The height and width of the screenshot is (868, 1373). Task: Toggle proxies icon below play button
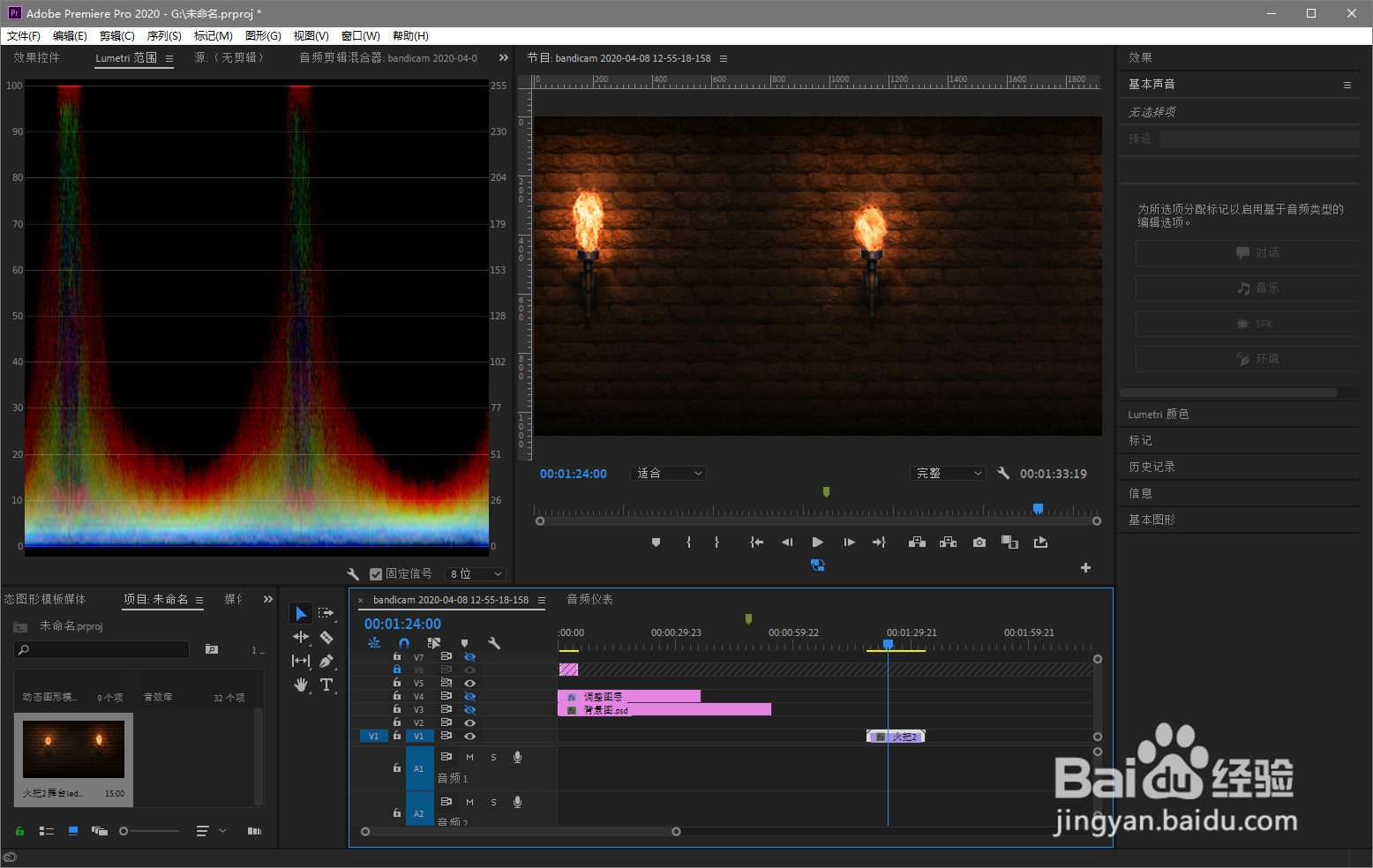[x=818, y=565]
